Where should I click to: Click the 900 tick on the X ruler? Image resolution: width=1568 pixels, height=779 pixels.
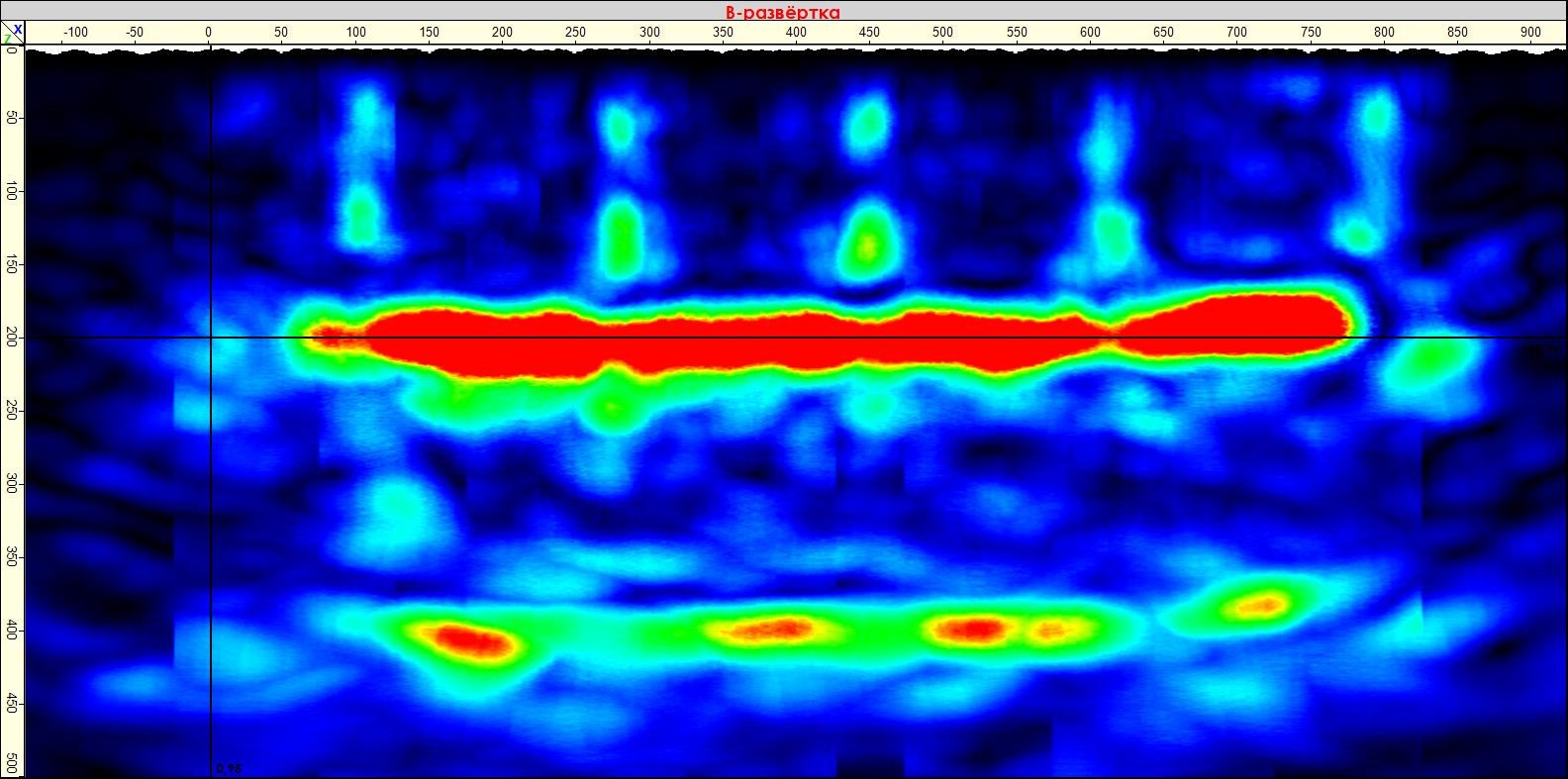(x=1530, y=33)
